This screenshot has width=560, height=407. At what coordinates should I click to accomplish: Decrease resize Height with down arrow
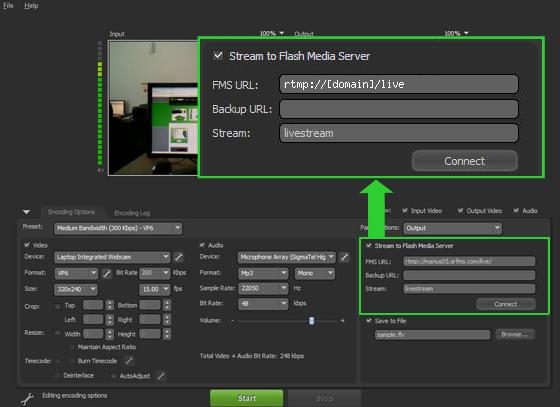[167, 337]
